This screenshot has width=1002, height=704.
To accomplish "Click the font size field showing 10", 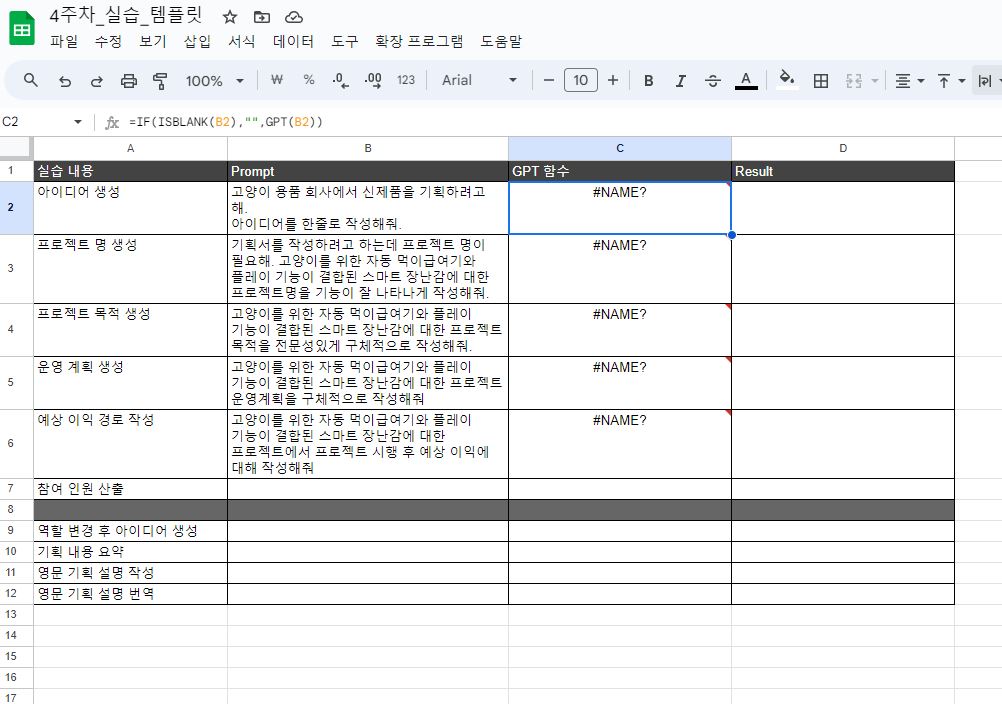I will click(581, 80).
